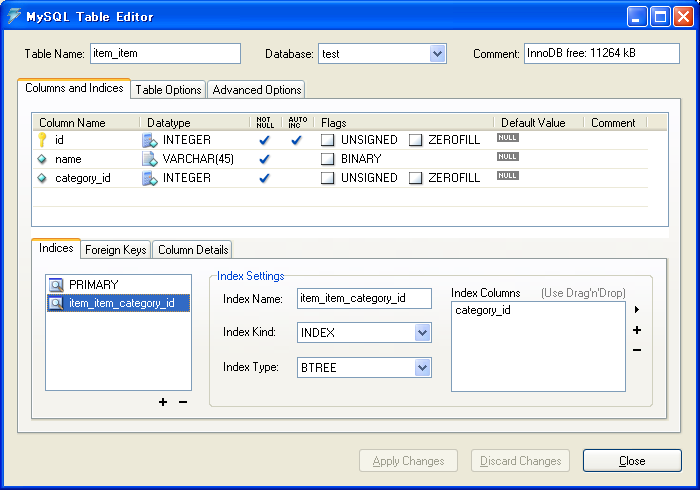Click the arrow icon beside Index Columns list
Screen dimensions: 700x490
[x=637, y=309]
